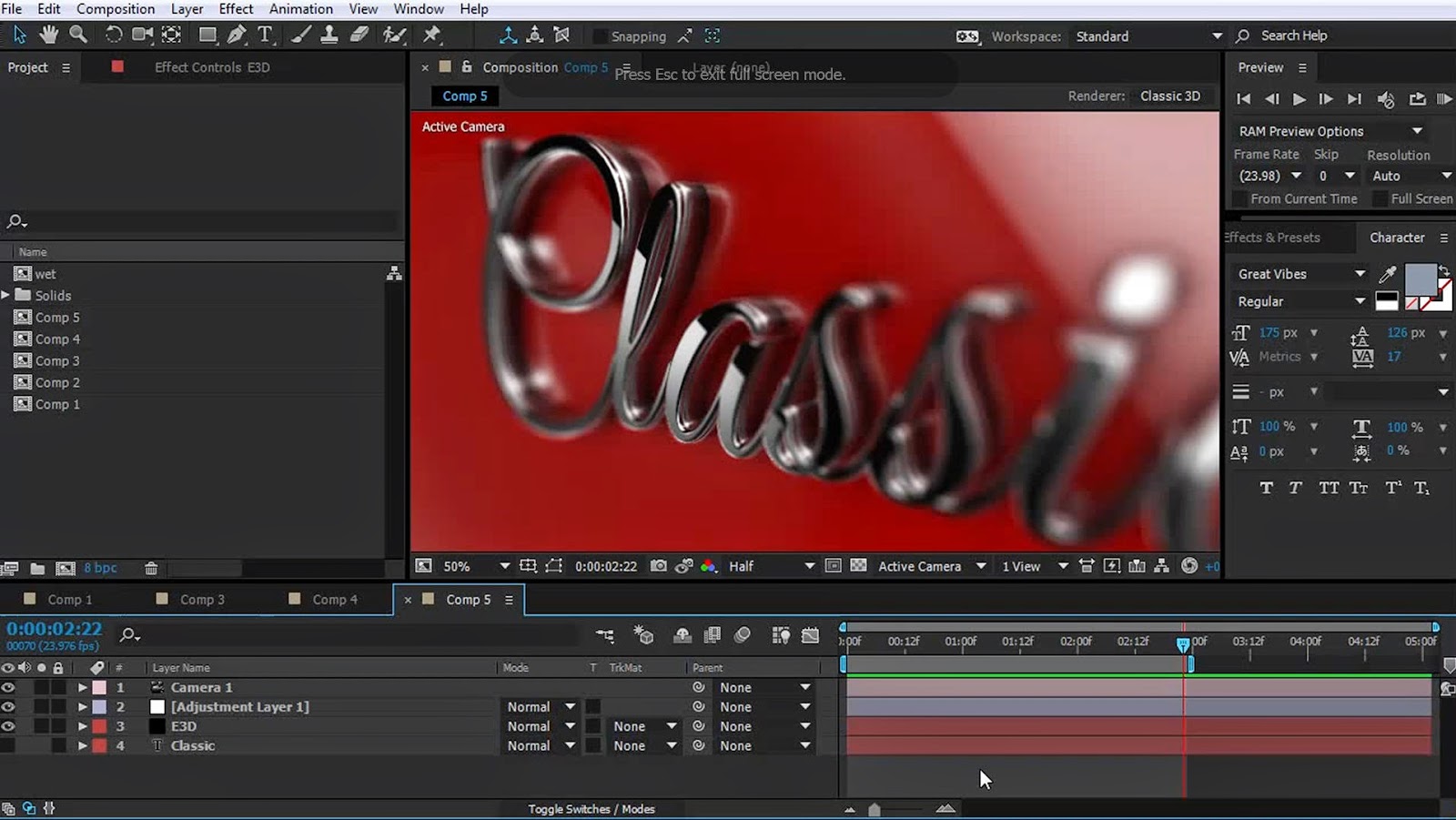
Task: Select the Rectangle shape tool
Action: pyautogui.click(x=207, y=35)
